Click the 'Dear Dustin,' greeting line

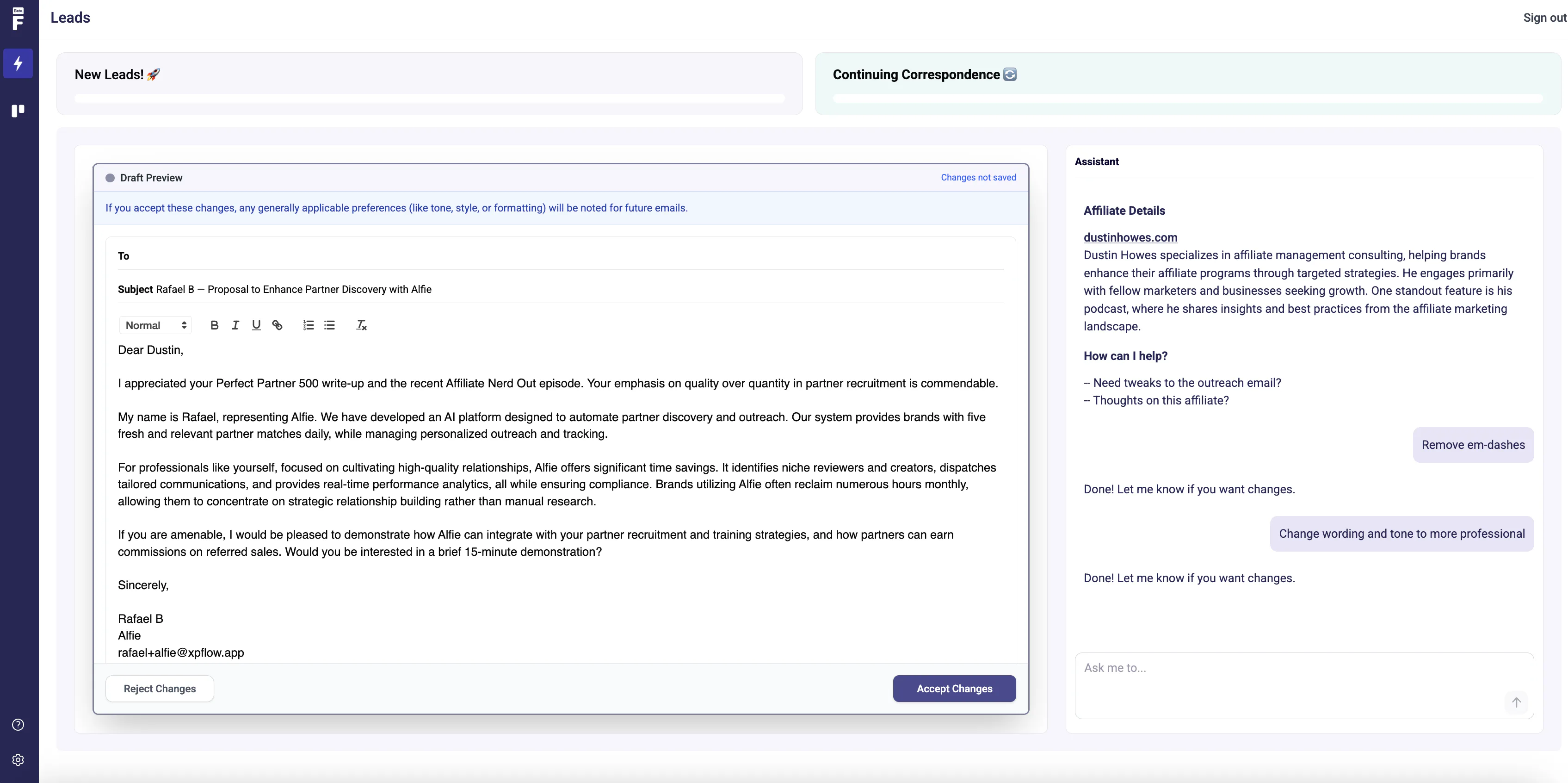(150, 350)
